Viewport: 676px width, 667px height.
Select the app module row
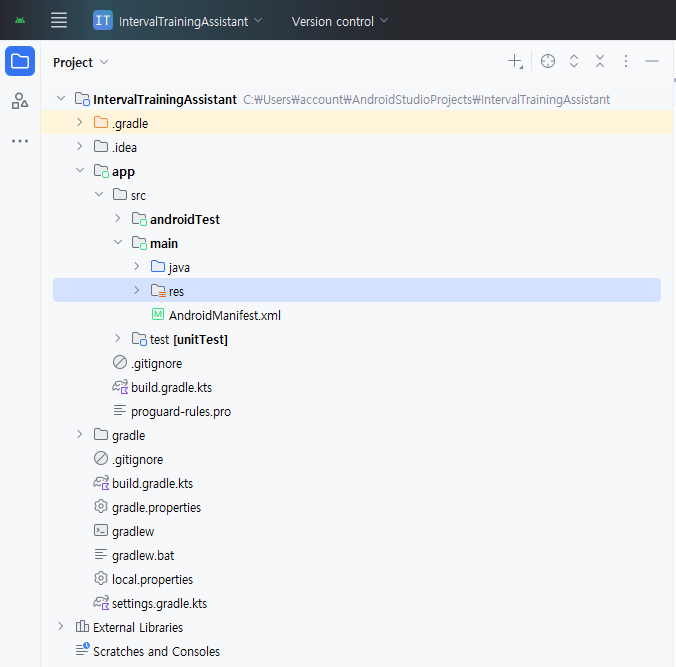(x=357, y=171)
